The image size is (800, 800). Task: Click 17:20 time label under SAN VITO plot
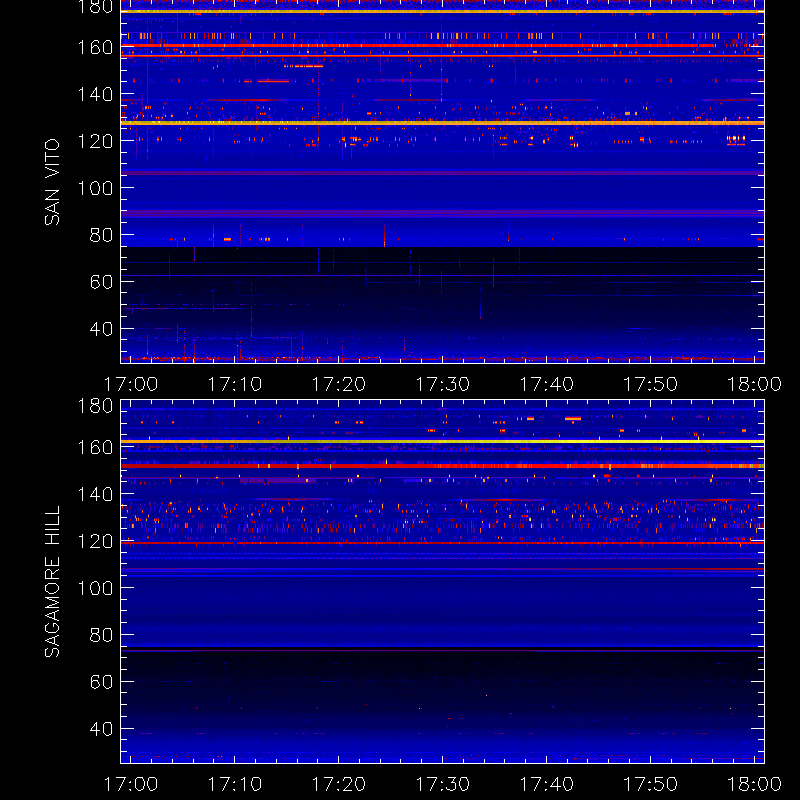[339, 384]
